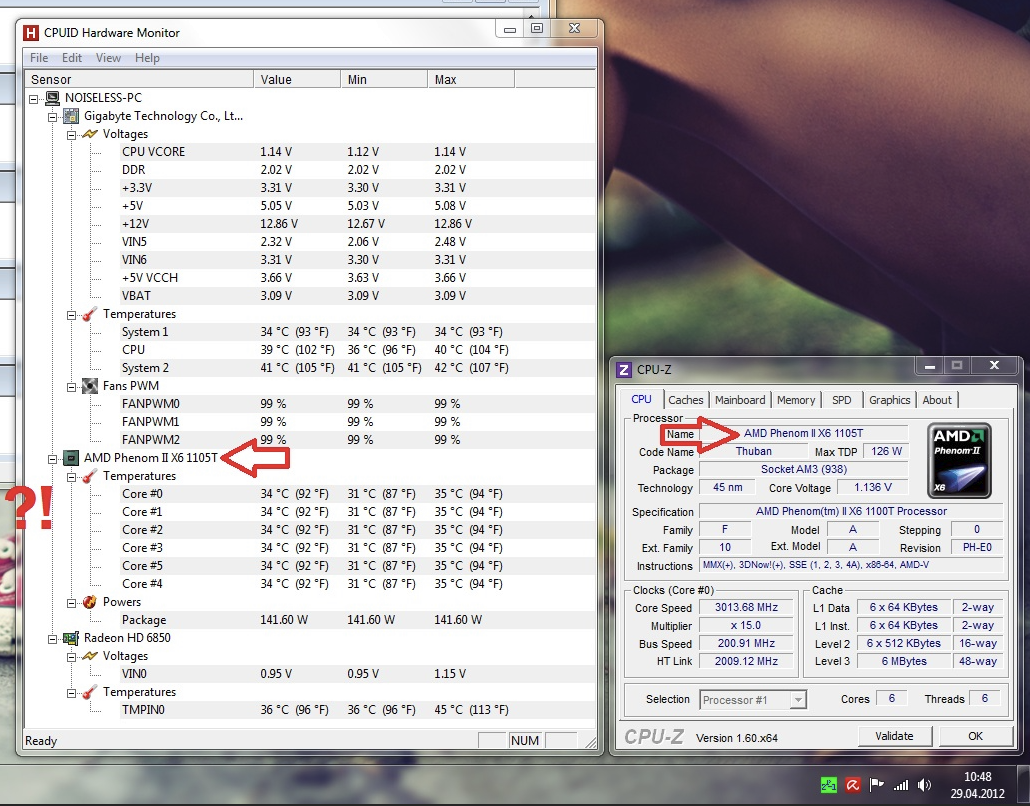The image size is (1030, 806).
Task: Select the FANPWM1 fan row
Action: (357, 422)
